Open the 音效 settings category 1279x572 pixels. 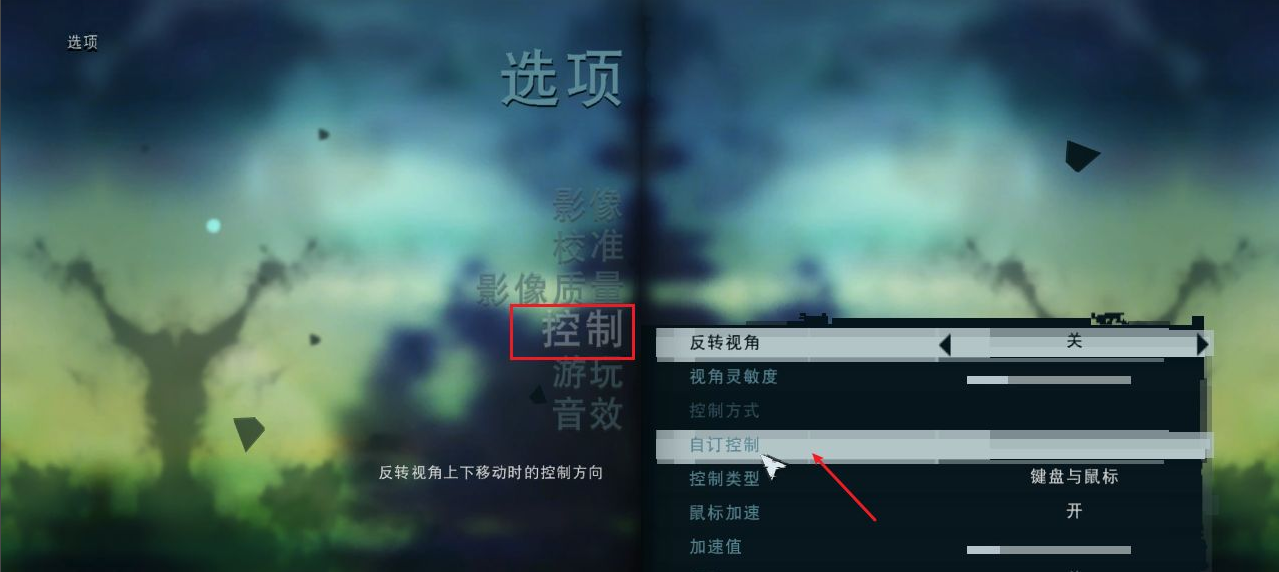588,414
